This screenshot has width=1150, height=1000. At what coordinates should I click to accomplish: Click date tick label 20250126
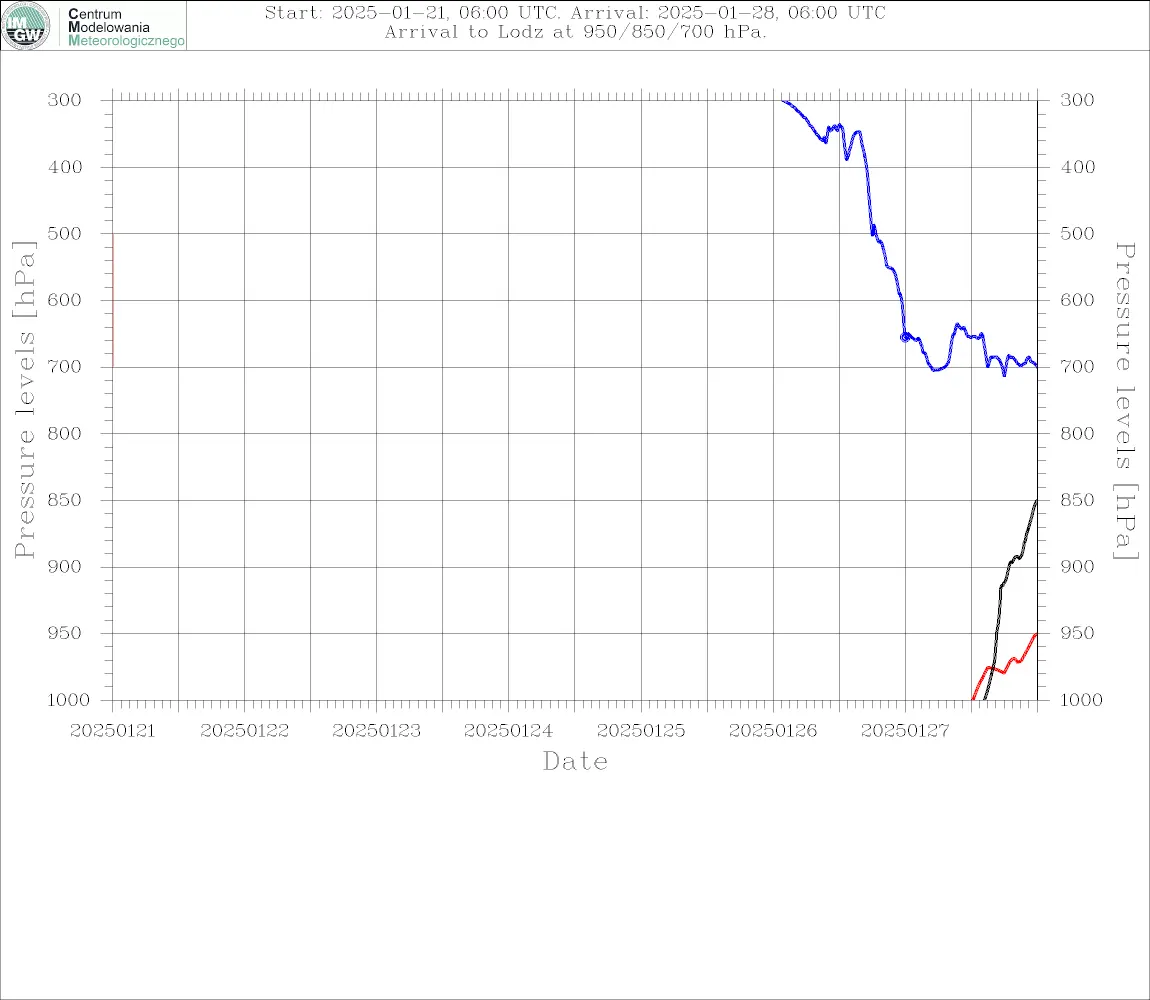pyautogui.click(x=773, y=731)
